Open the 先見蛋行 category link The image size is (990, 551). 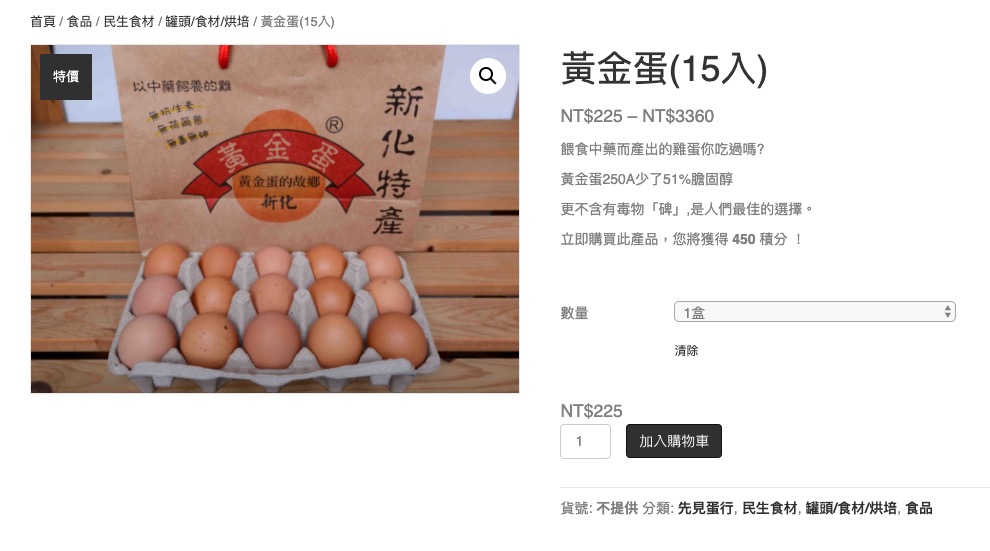705,508
